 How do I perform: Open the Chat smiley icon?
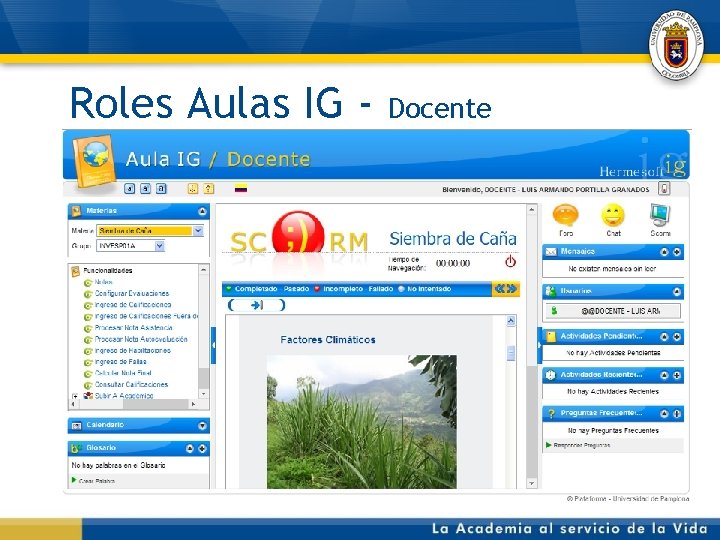pyautogui.click(x=613, y=215)
